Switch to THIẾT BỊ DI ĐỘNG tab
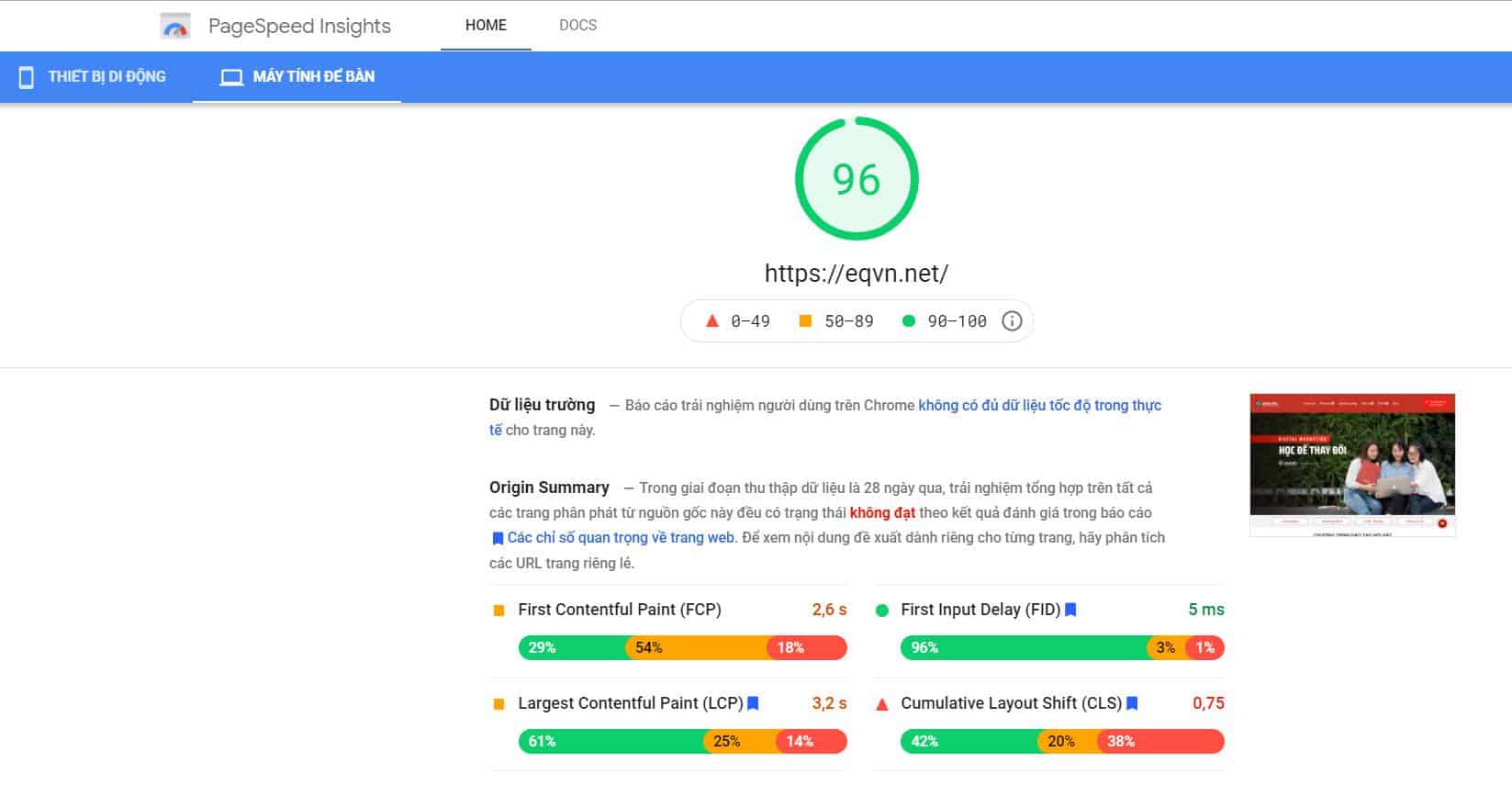Screen dimensions: 1512x785 tap(95, 77)
